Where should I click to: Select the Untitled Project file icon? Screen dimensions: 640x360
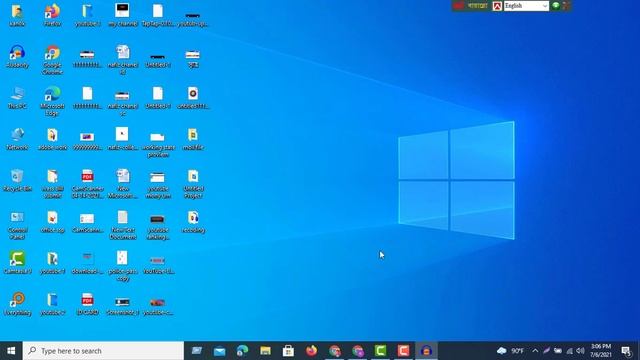coord(193,184)
